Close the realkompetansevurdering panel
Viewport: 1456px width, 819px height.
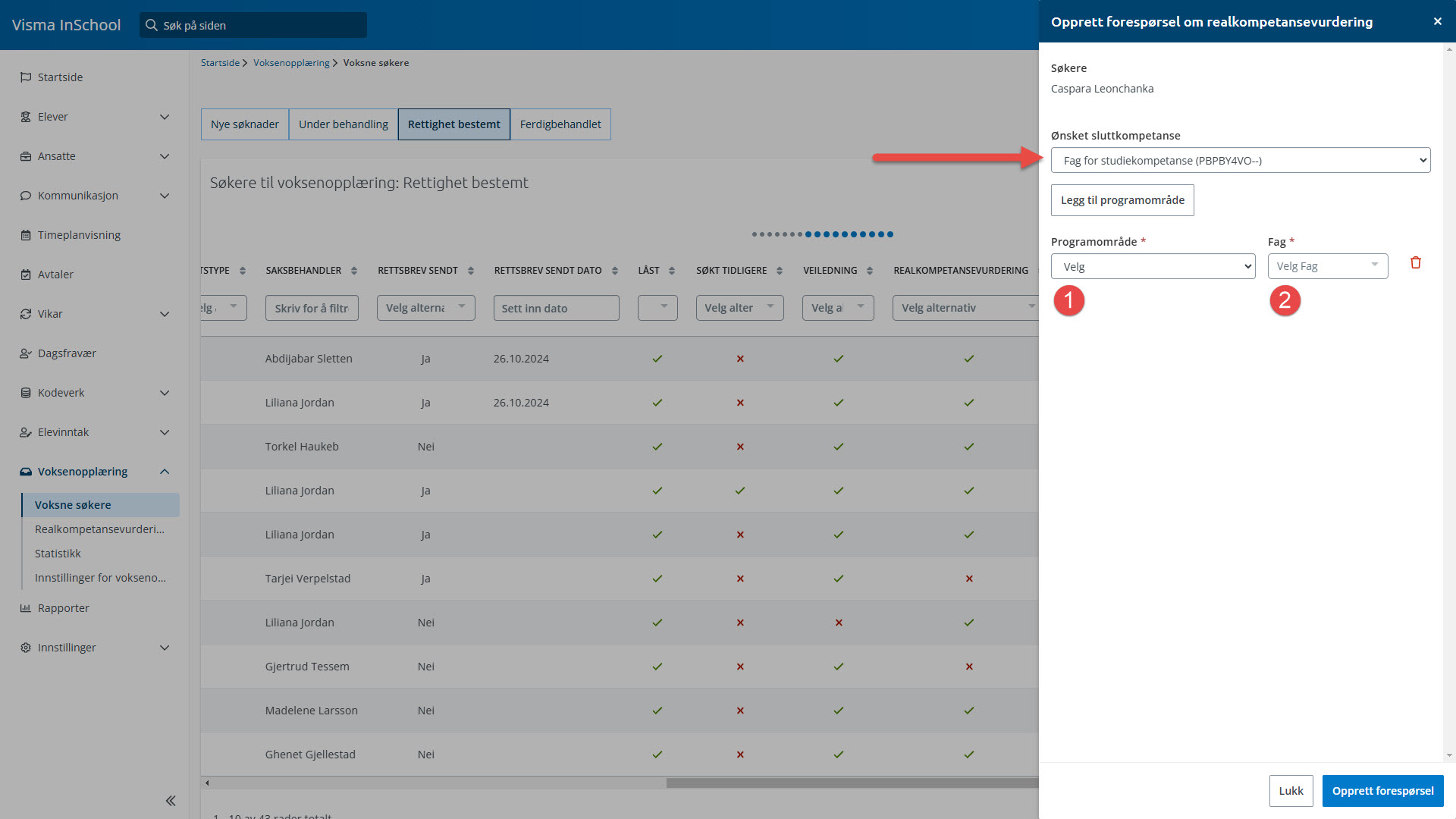1437,21
